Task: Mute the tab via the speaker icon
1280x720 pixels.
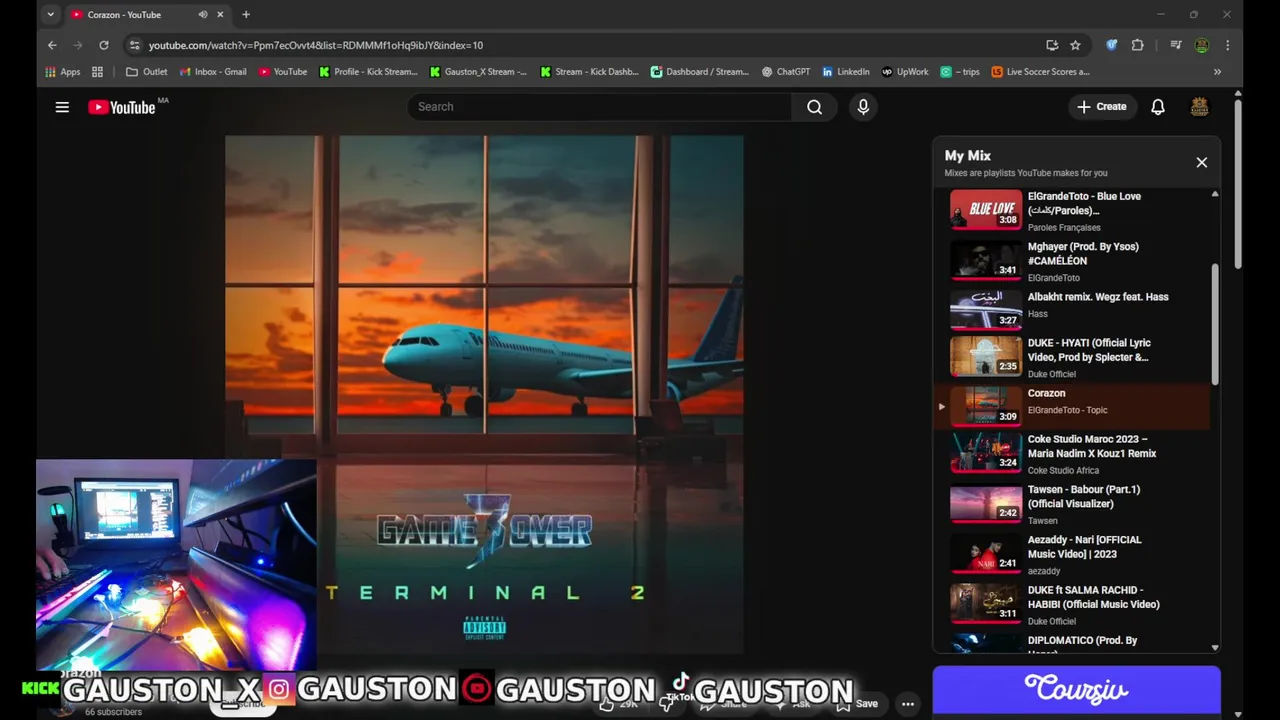Action: point(203,15)
